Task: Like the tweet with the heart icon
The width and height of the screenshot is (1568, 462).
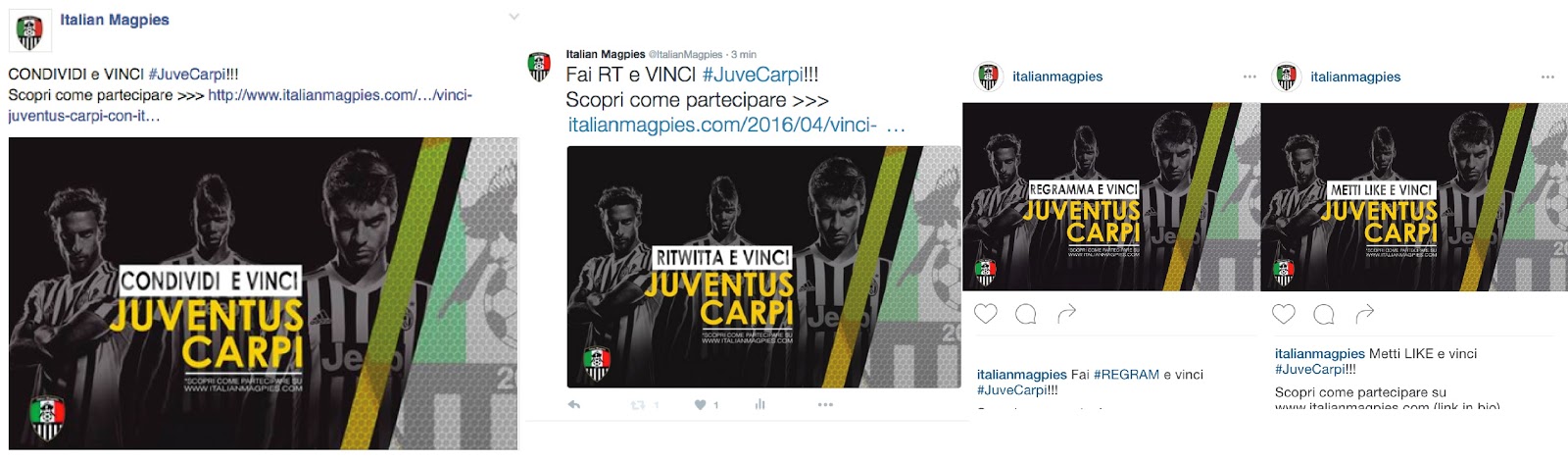Action: (700, 404)
